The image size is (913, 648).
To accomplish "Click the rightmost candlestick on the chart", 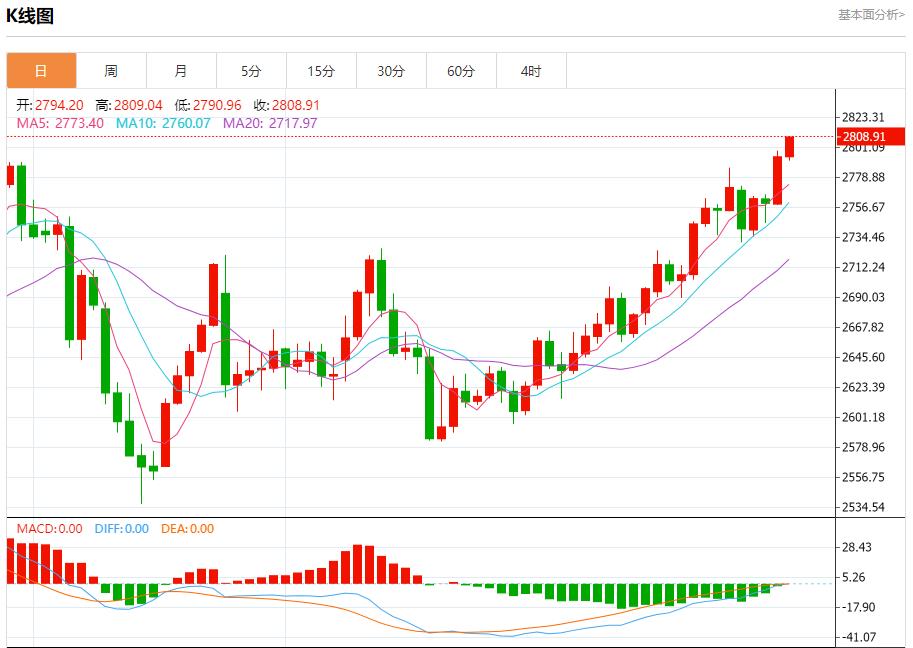I will pos(789,147).
